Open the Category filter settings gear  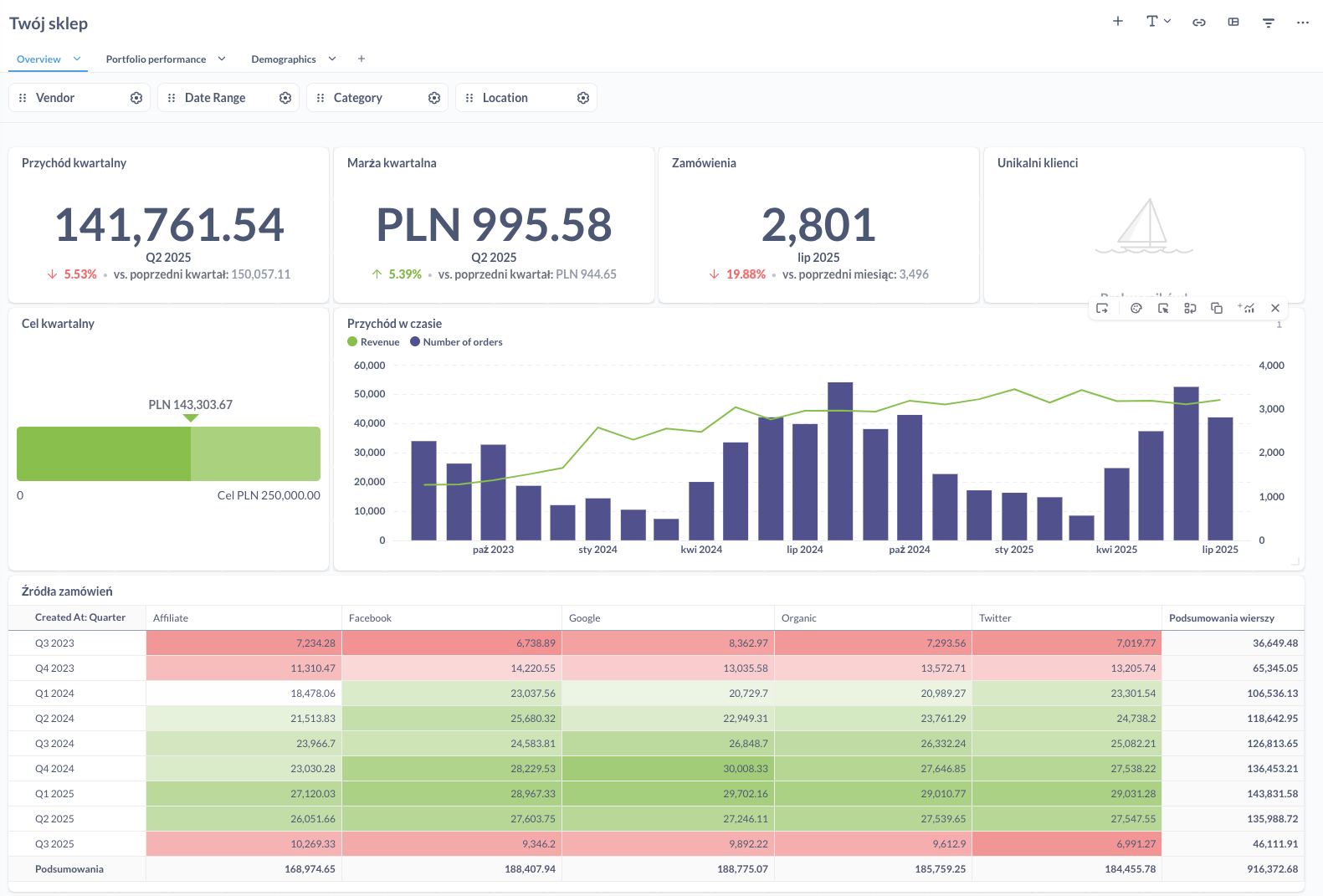coord(434,98)
